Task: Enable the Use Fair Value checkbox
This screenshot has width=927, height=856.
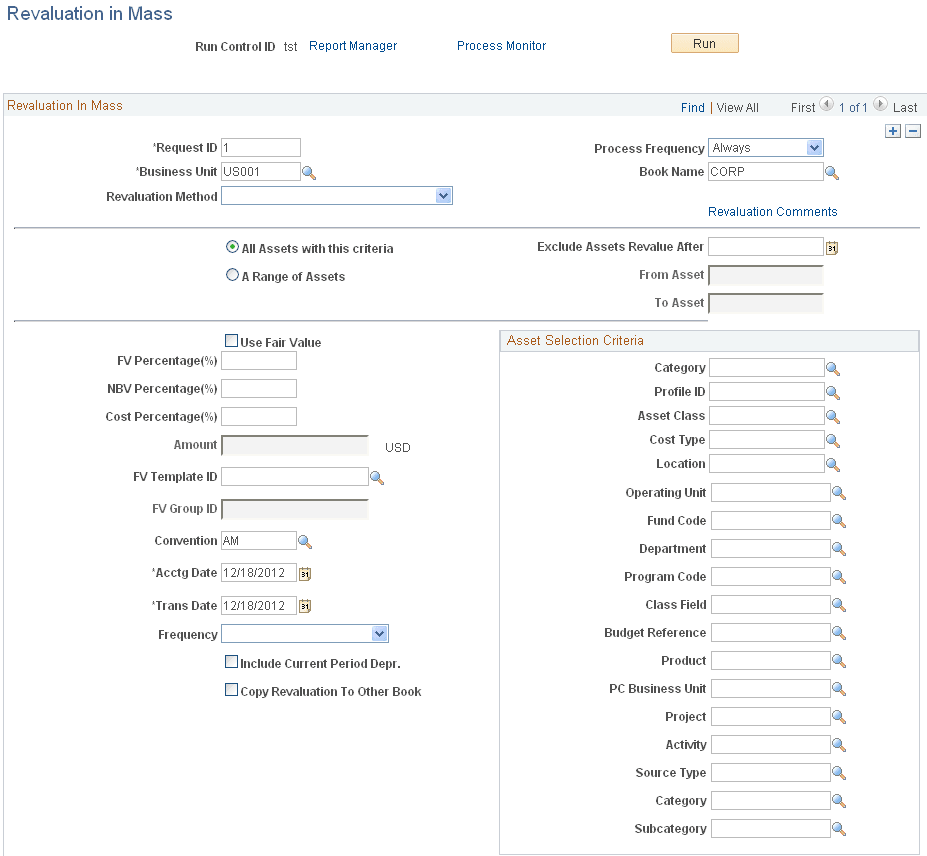Action: 231,341
